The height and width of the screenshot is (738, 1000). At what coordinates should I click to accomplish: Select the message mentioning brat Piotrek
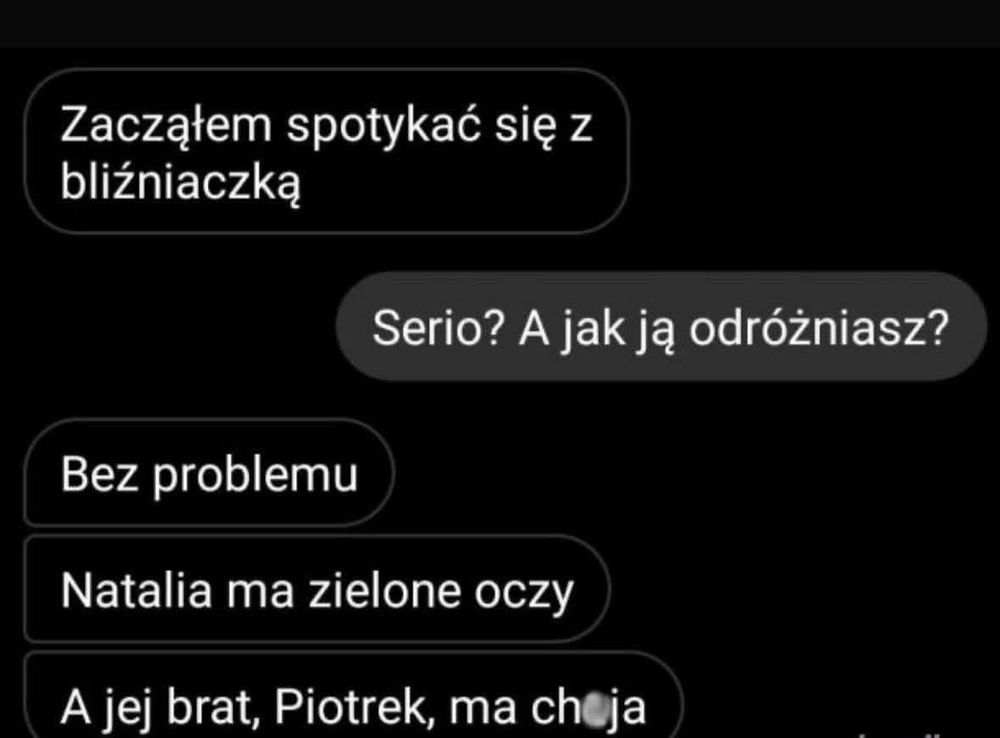tap(353, 695)
